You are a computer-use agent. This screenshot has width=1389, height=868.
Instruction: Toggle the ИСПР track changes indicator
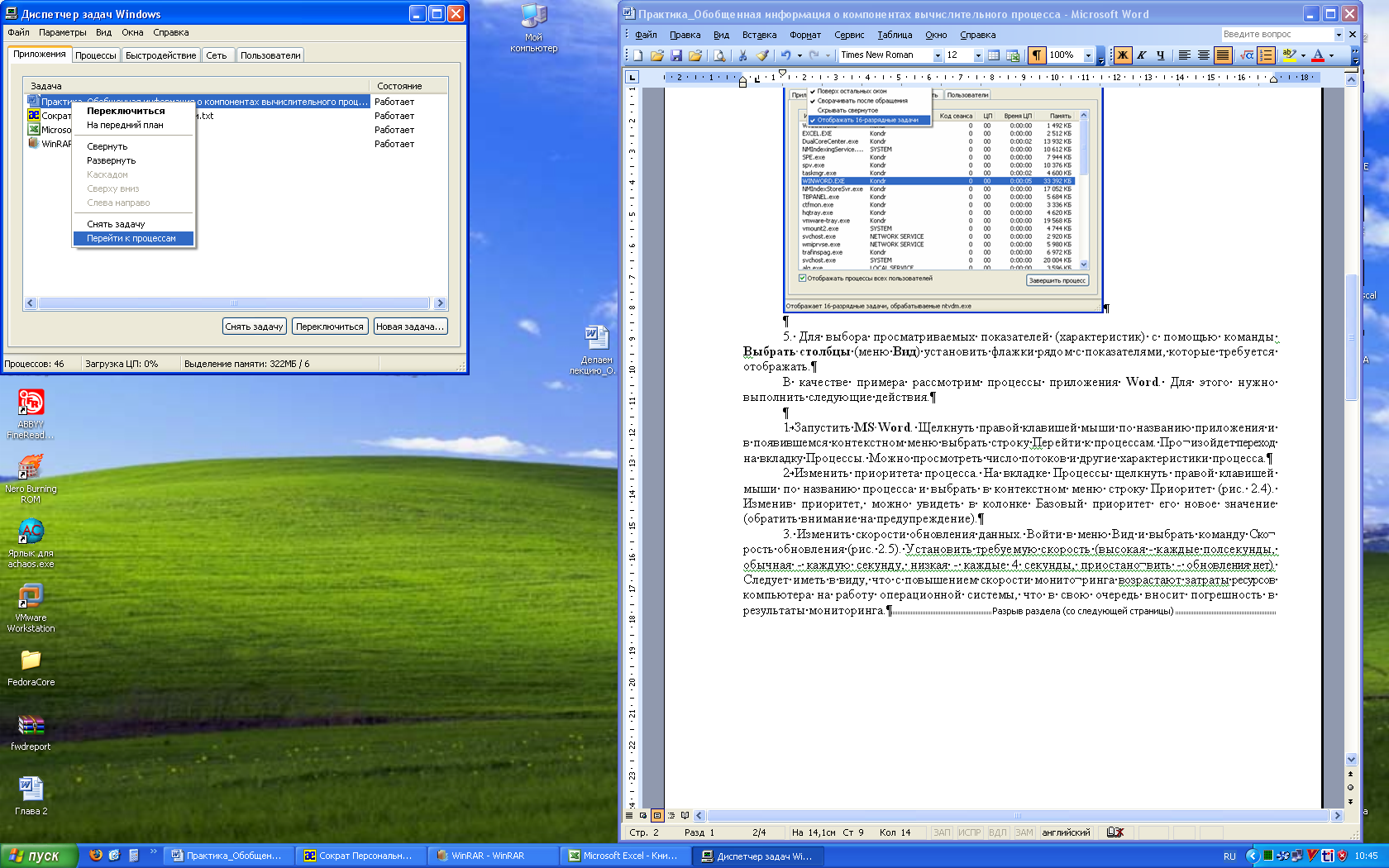click(x=969, y=832)
